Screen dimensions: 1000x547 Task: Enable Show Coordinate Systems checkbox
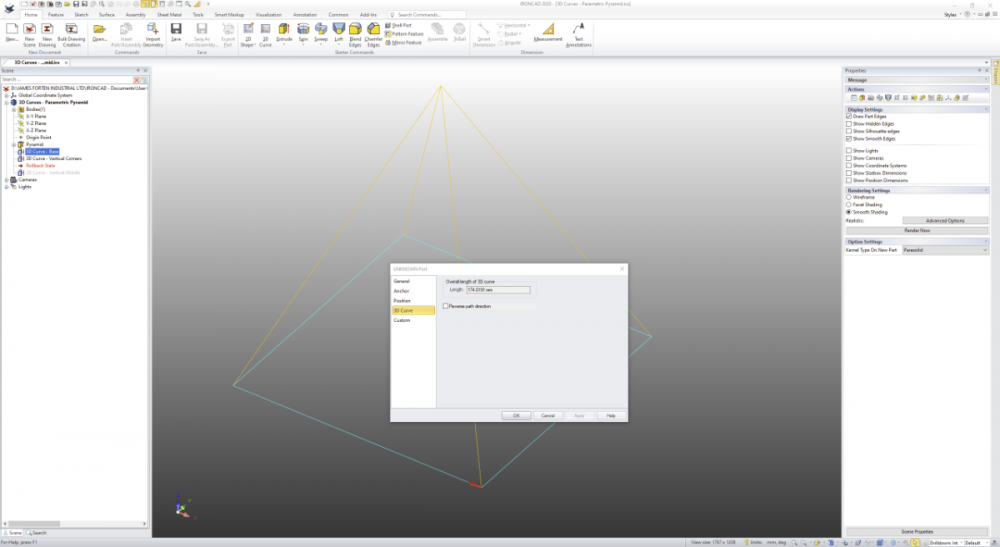[x=849, y=165]
